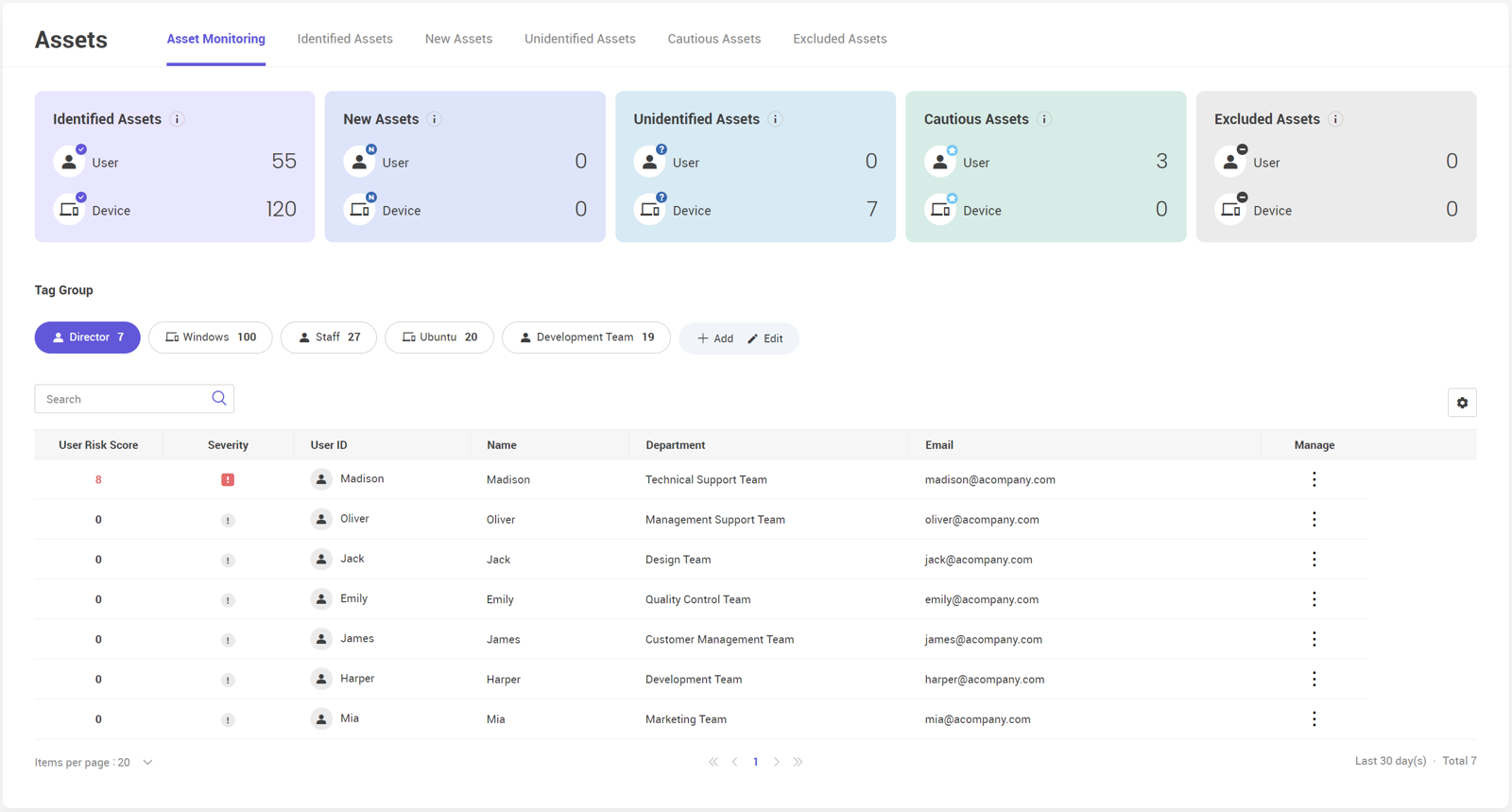Click info icon beside Cautious Assets
The height and width of the screenshot is (812, 1512).
coord(1044,119)
